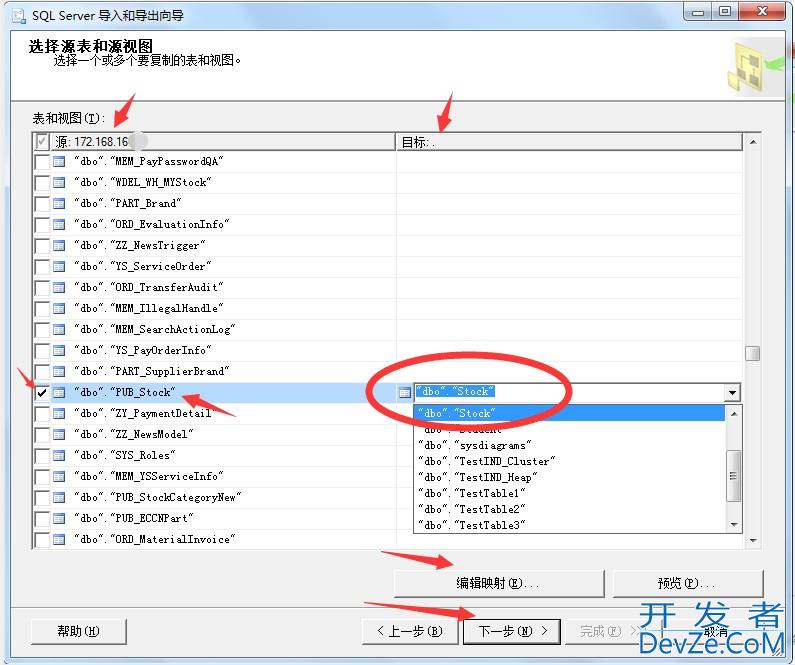Click table icon for ORD_EvaluationInfo row
795x665 pixels.
click(x=59, y=225)
